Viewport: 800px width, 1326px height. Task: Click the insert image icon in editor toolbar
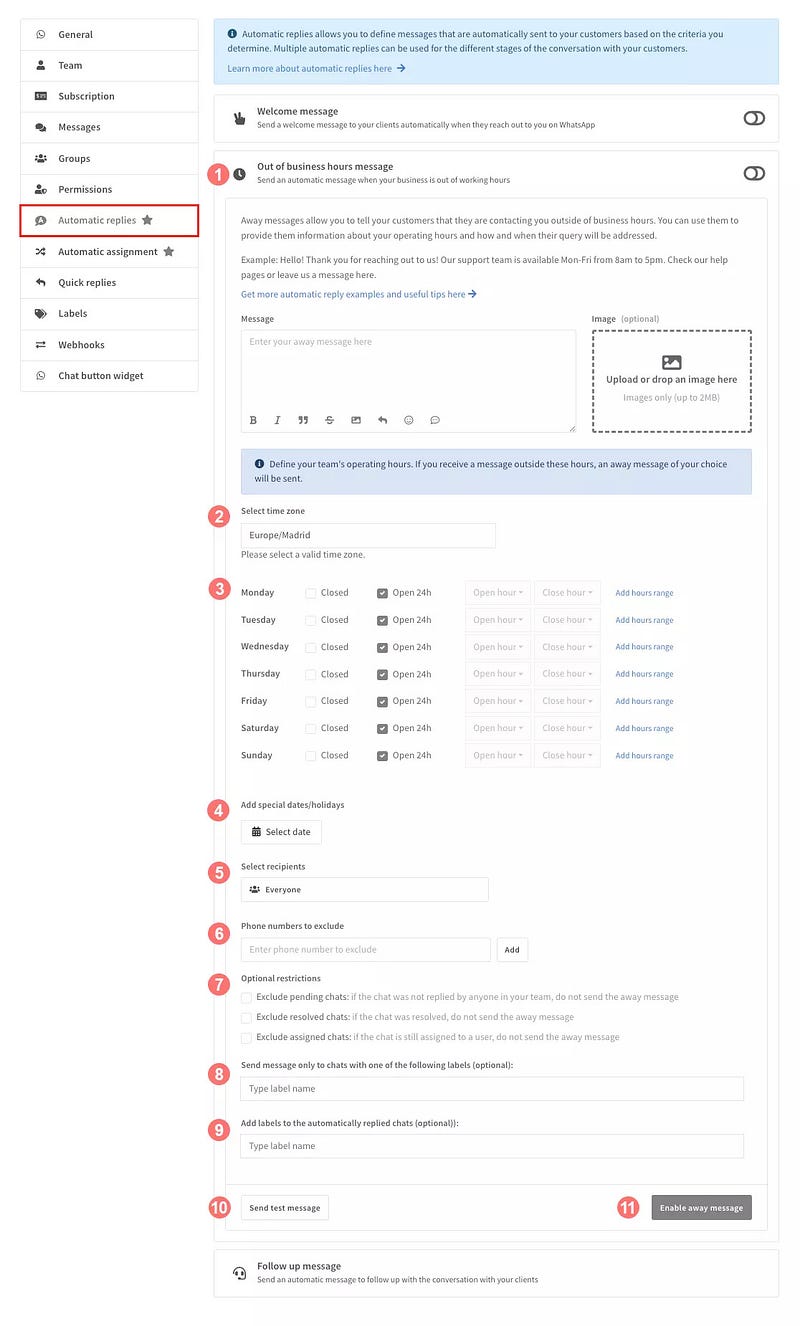pos(355,420)
